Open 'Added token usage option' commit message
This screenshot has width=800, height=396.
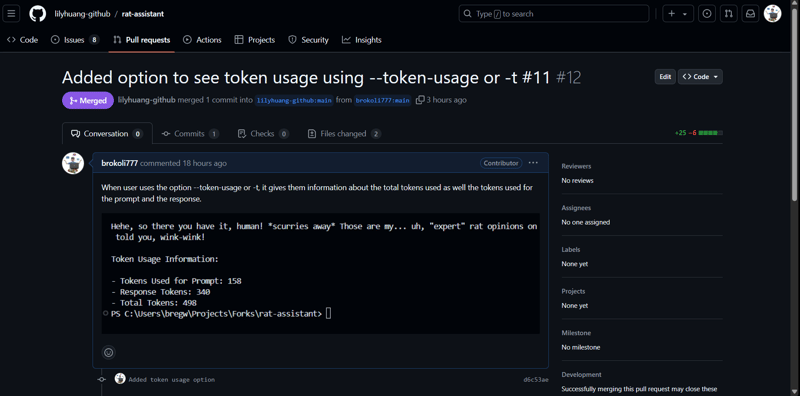click(x=171, y=380)
